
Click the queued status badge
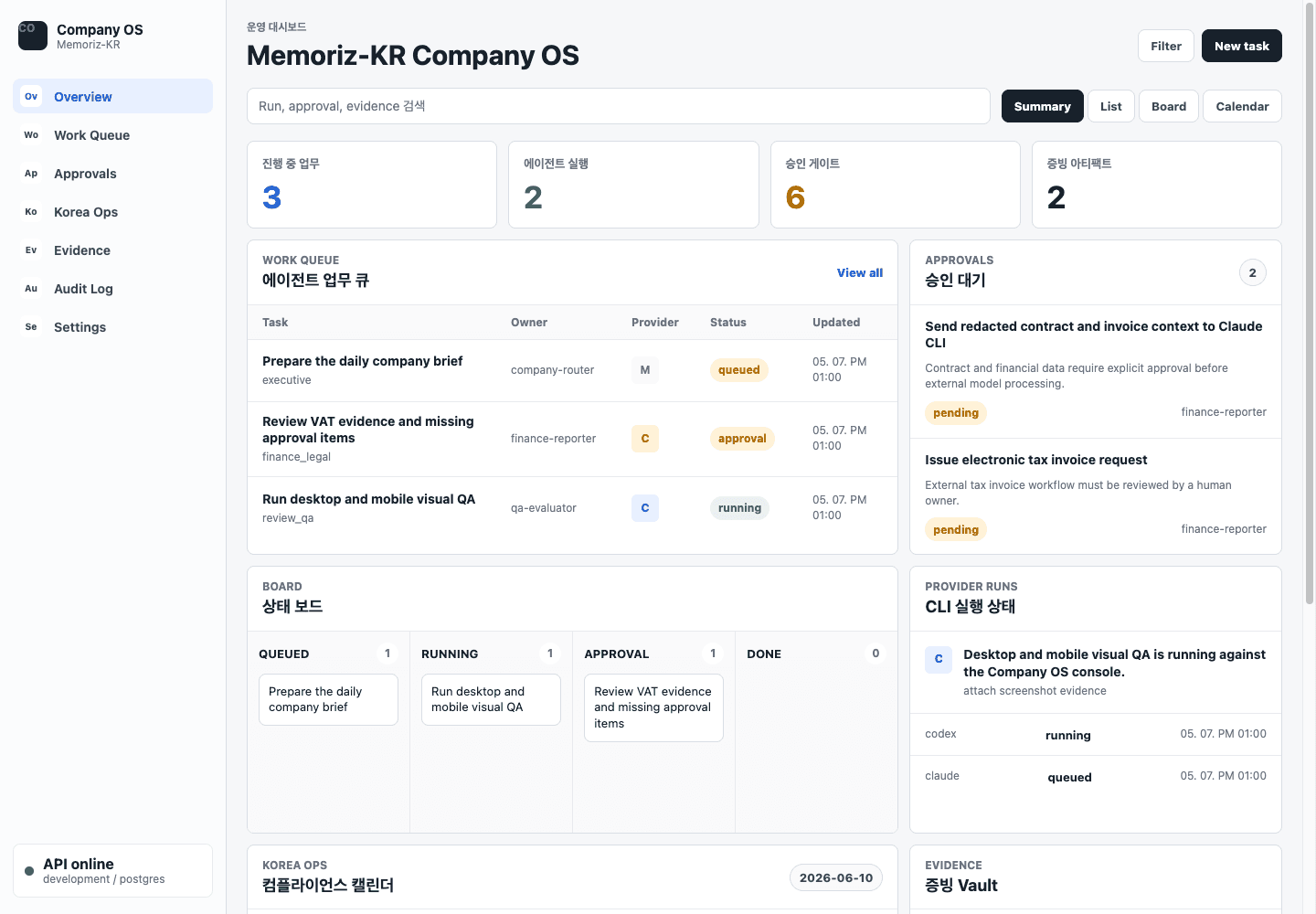point(739,370)
